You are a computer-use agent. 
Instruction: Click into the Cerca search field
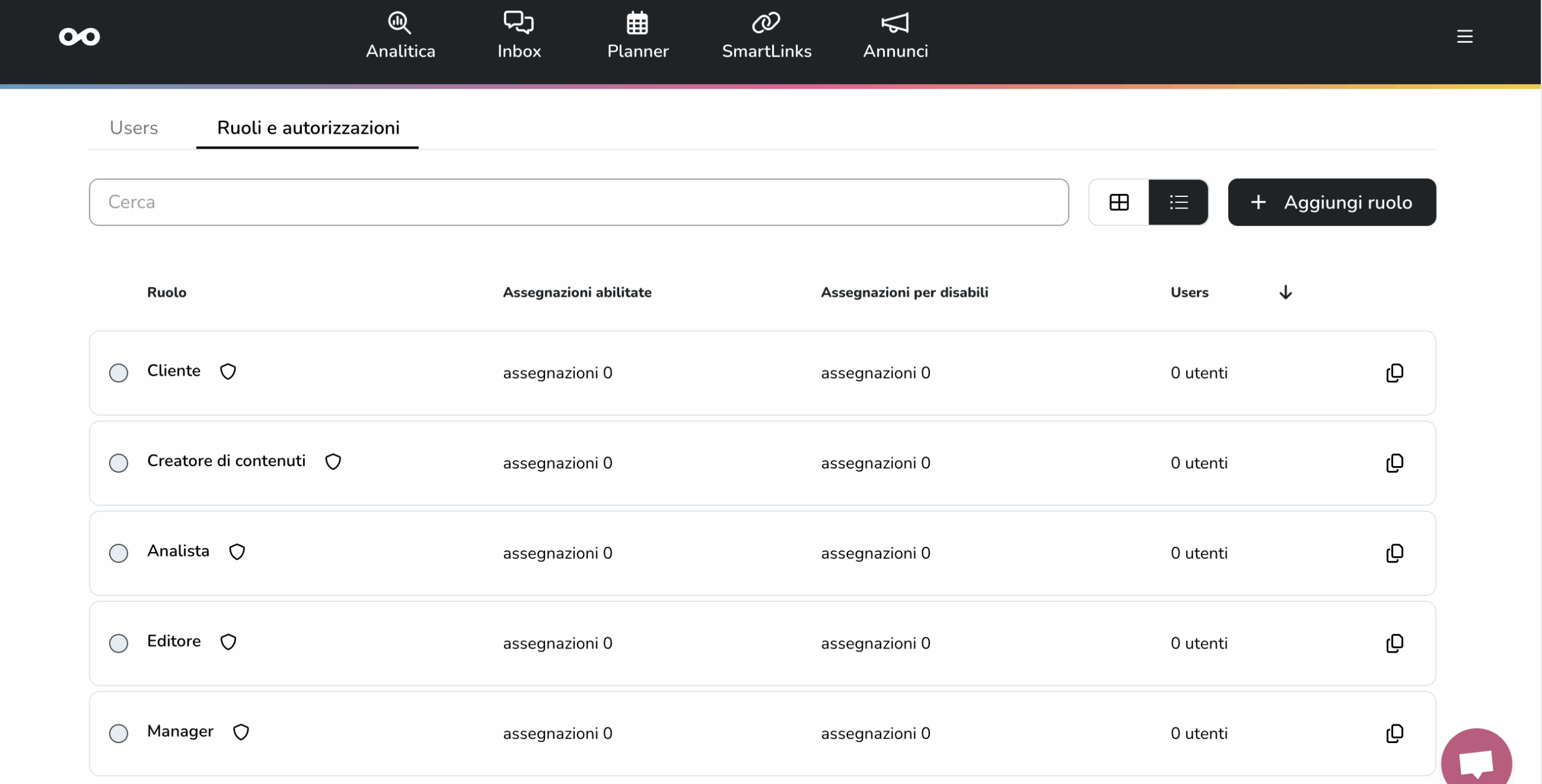[578, 202]
